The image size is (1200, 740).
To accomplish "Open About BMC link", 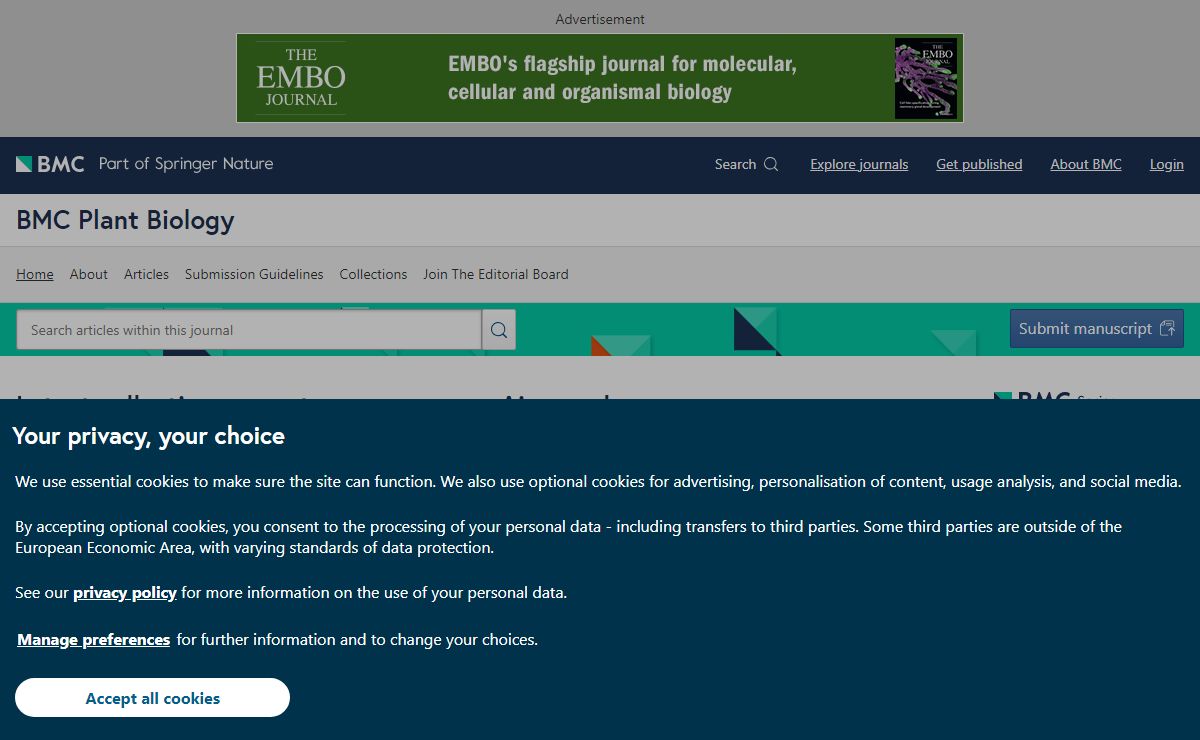I will [1086, 164].
